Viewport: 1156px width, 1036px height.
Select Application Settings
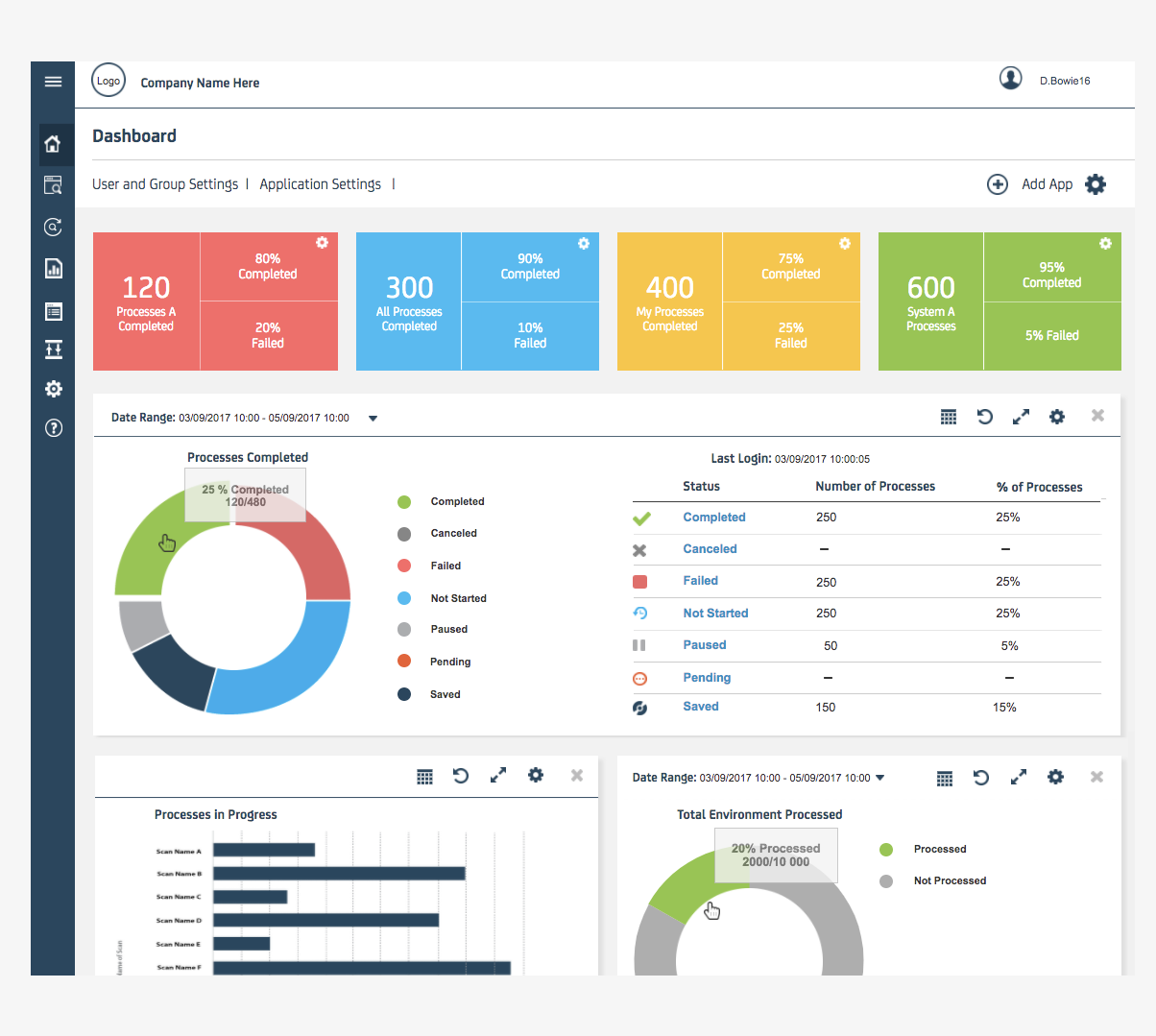click(320, 183)
